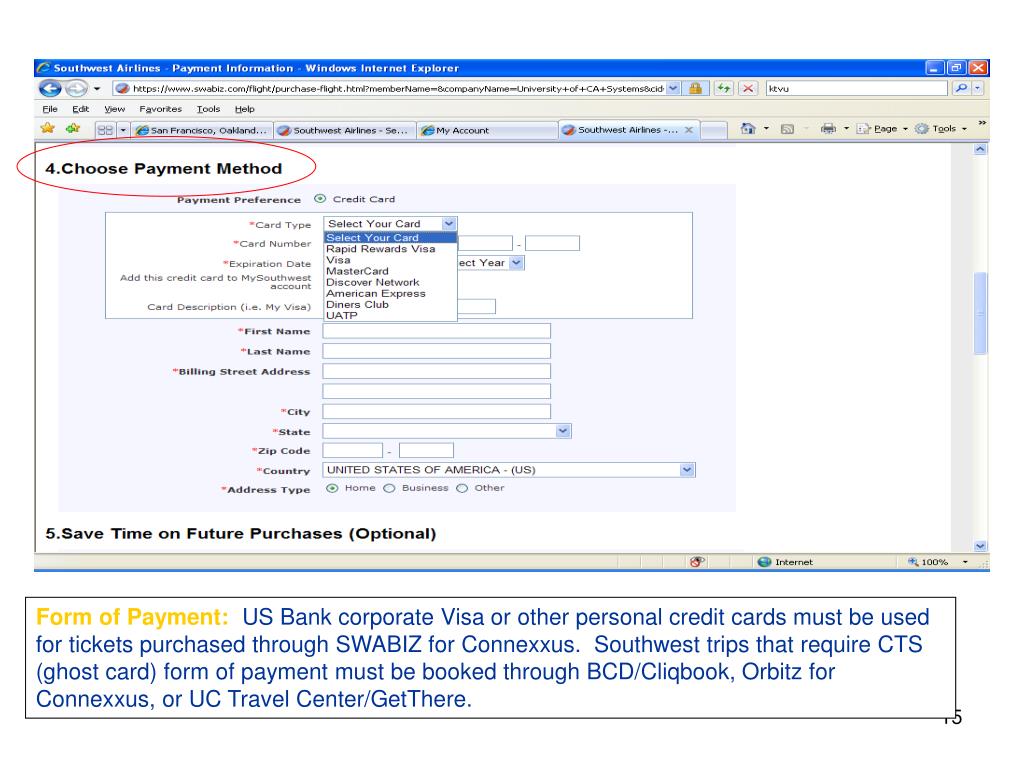Open the Page menu in command bar

pos(882,129)
